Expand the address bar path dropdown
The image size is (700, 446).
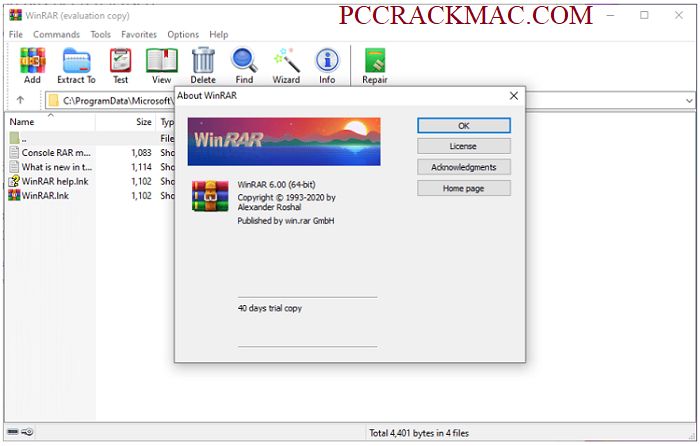point(689,100)
